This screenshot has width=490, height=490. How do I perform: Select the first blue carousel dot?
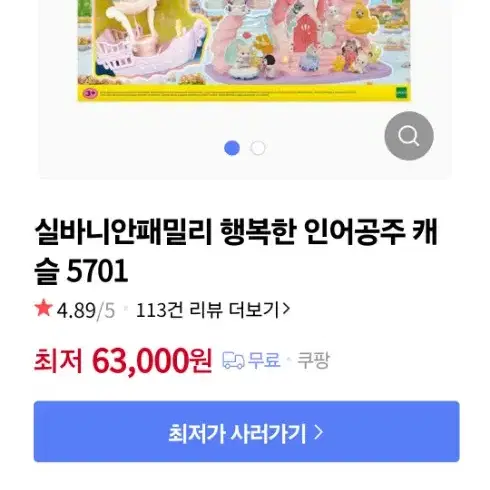tap(232, 148)
